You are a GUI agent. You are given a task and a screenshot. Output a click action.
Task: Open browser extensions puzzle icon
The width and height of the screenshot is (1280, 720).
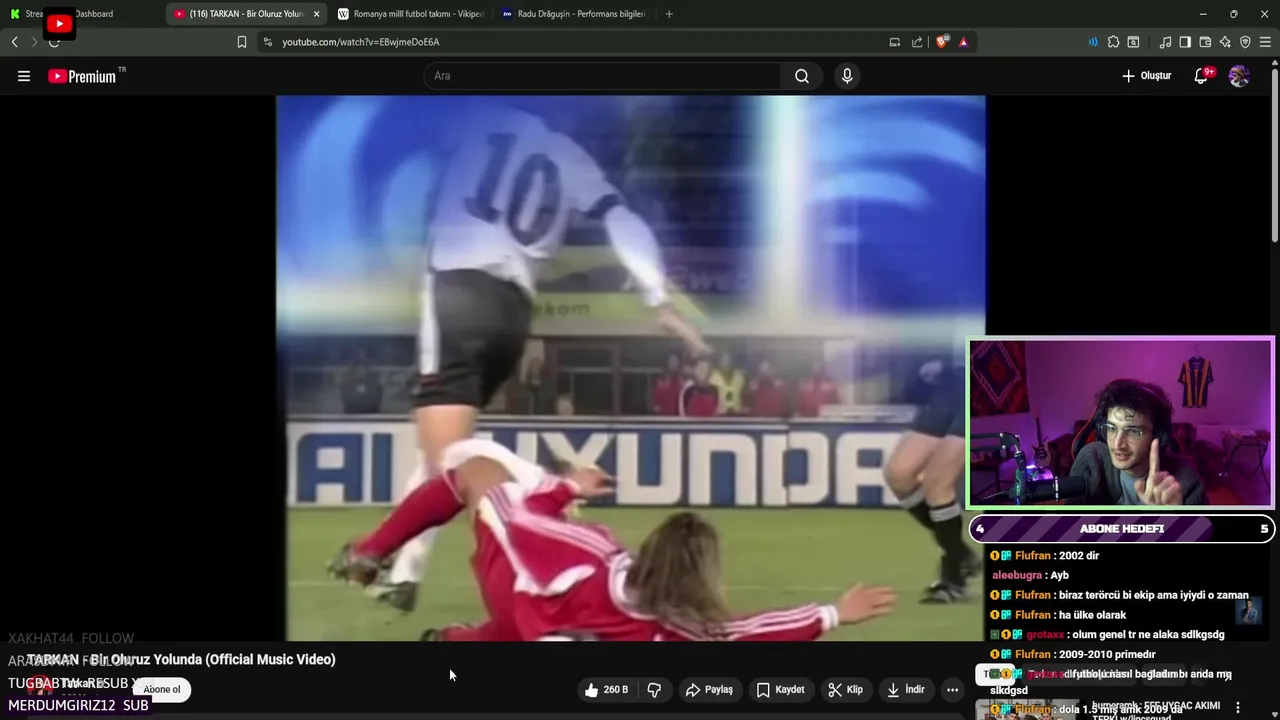click(1113, 42)
